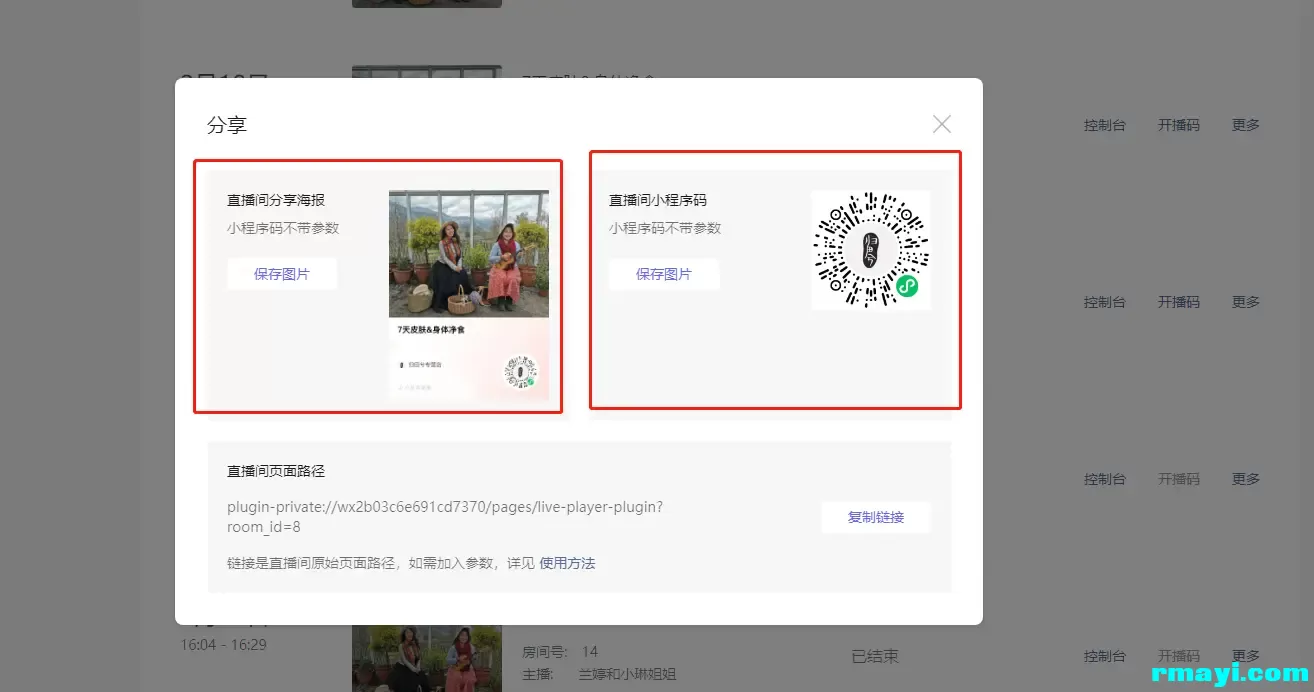Click the 直播间分享海报 title
This screenshot has width=1314, height=692.
[x=276, y=200]
